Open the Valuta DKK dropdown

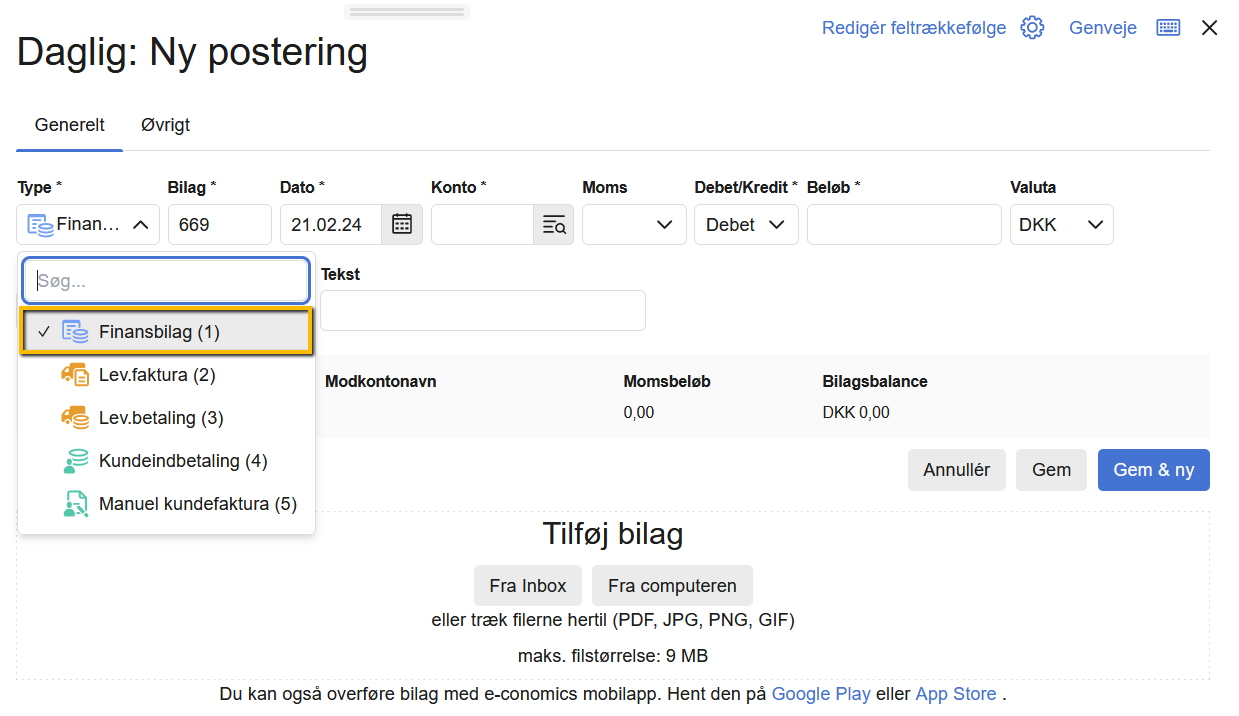pos(1061,225)
